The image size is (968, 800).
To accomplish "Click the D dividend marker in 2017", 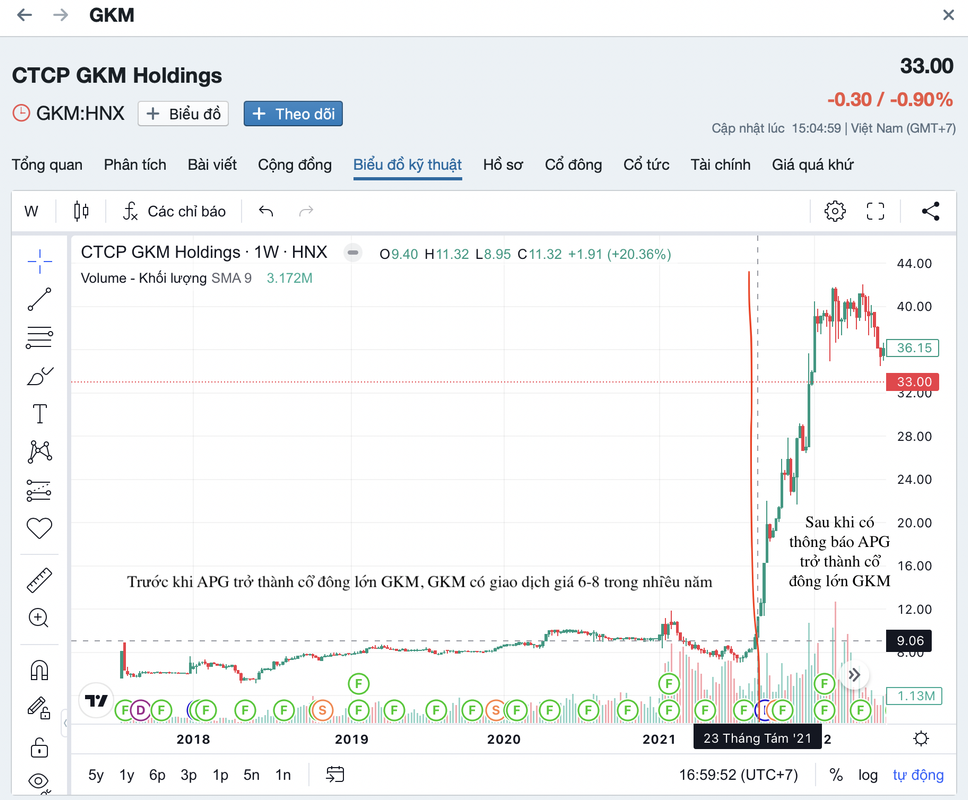I will (141, 710).
